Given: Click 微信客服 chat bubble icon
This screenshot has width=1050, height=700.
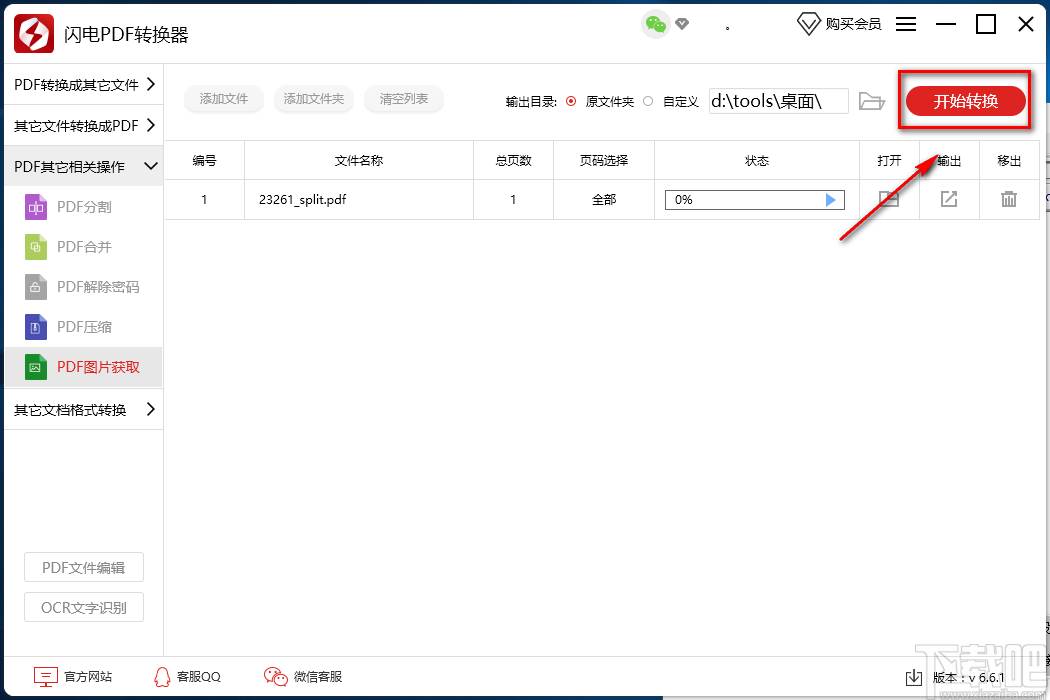Looking at the screenshot, I should pyautogui.click(x=275, y=677).
